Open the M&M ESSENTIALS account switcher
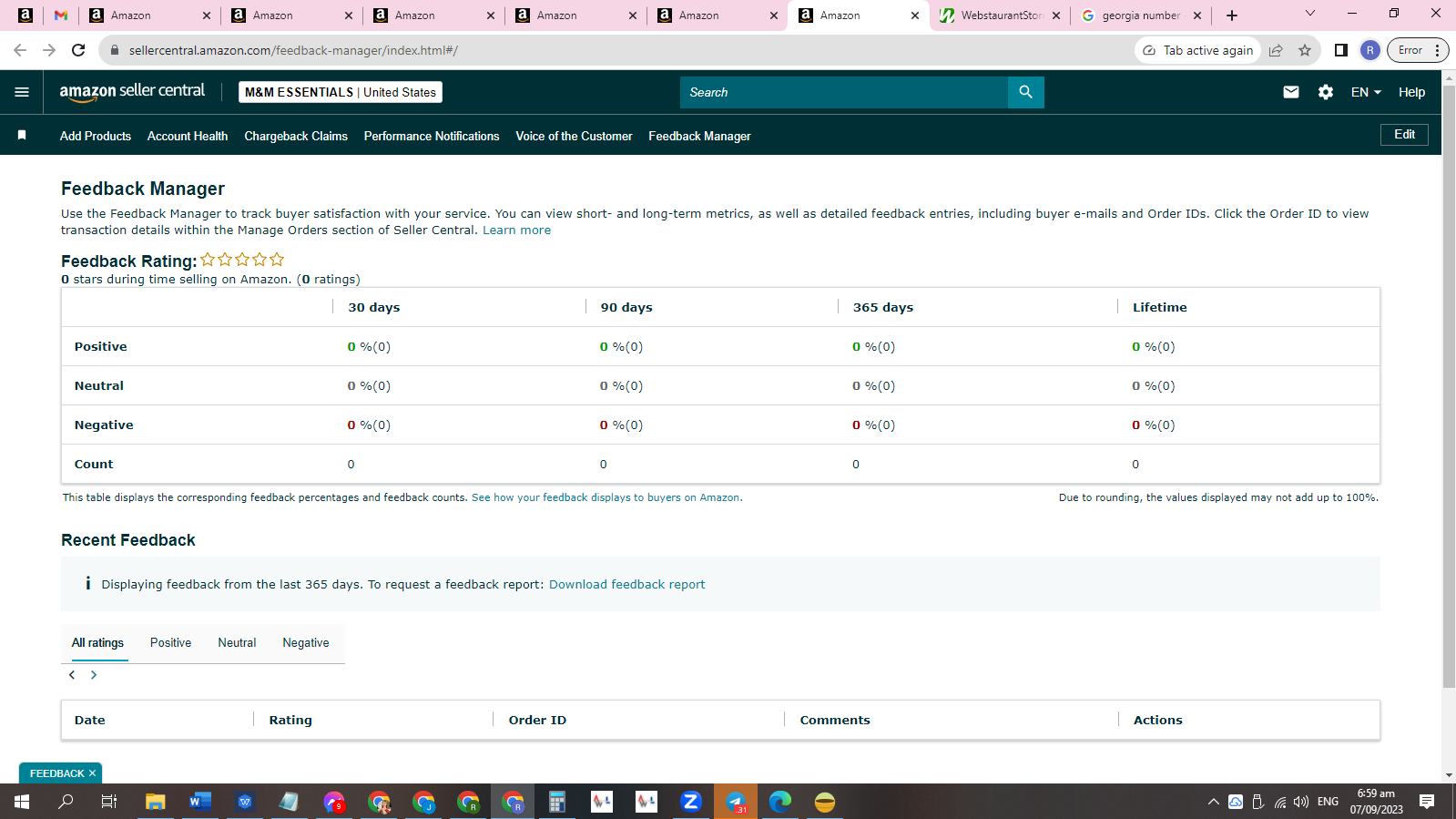 (x=341, y=92)
